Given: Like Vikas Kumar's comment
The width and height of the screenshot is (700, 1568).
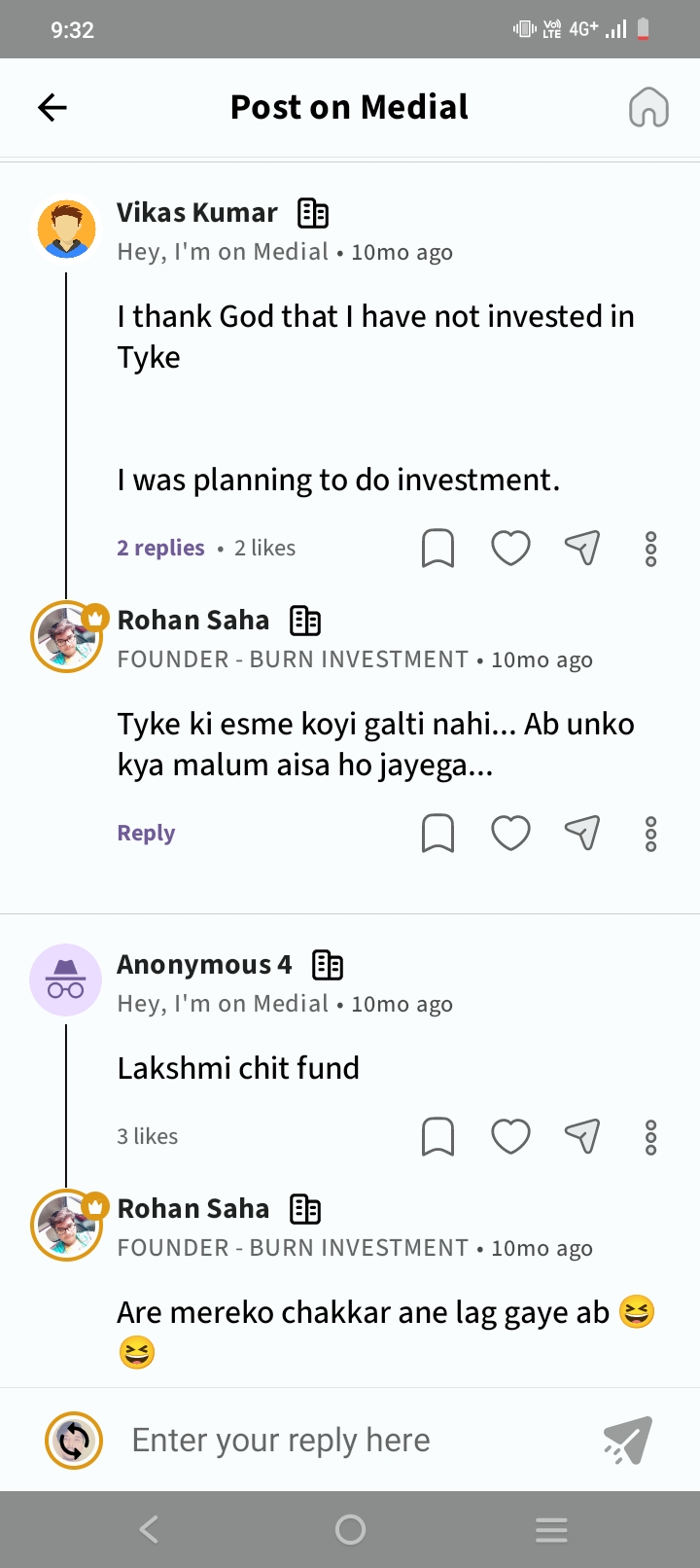Looking at the screenshot, I should coord(510,549).
